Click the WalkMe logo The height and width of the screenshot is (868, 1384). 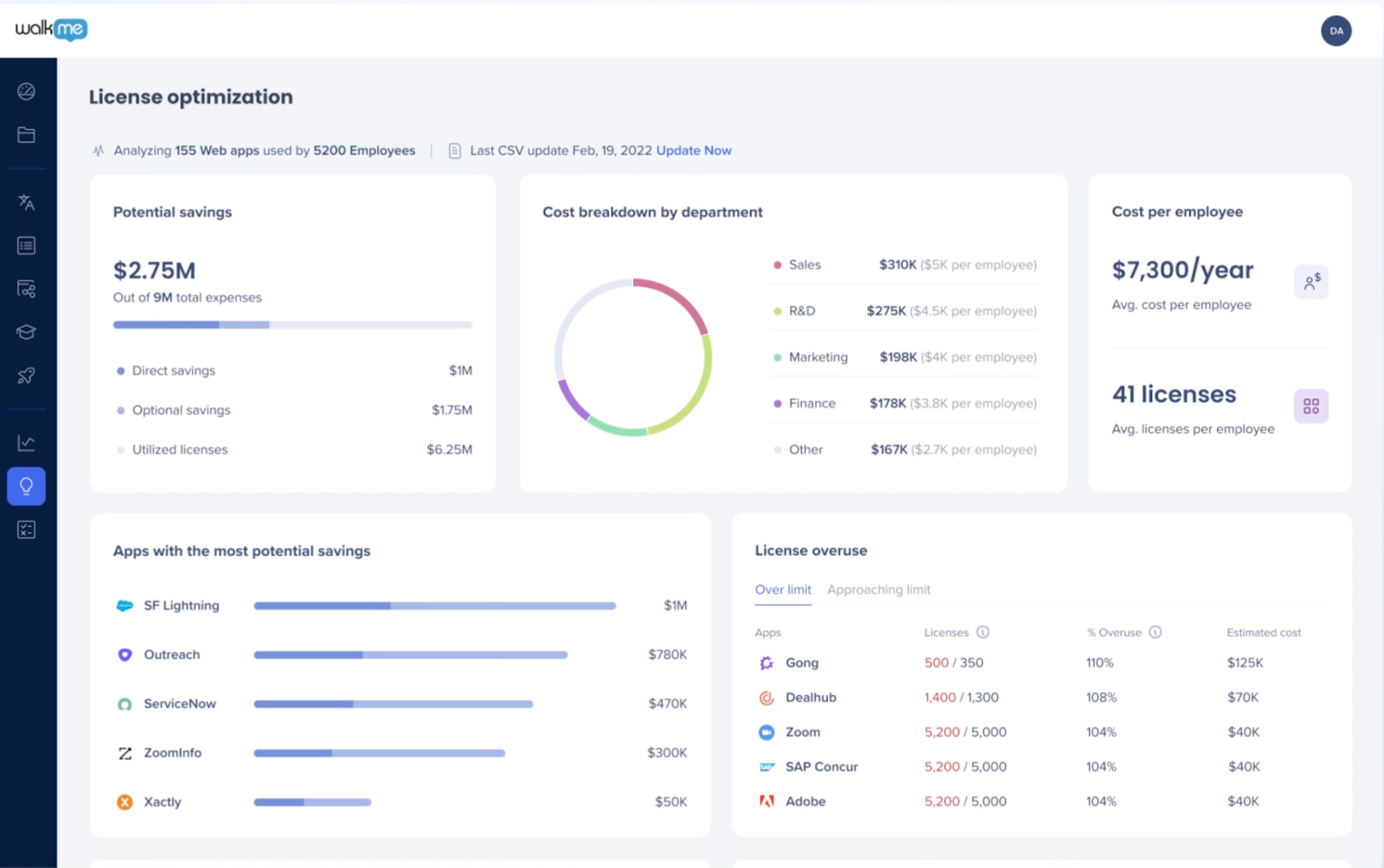[x=49, y=29]
